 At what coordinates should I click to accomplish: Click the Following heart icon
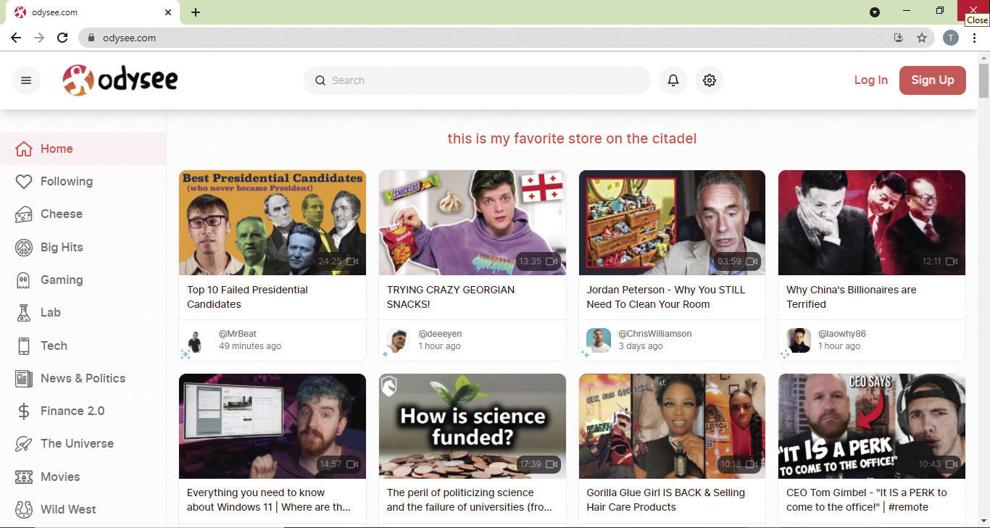(x=23, y=182)
